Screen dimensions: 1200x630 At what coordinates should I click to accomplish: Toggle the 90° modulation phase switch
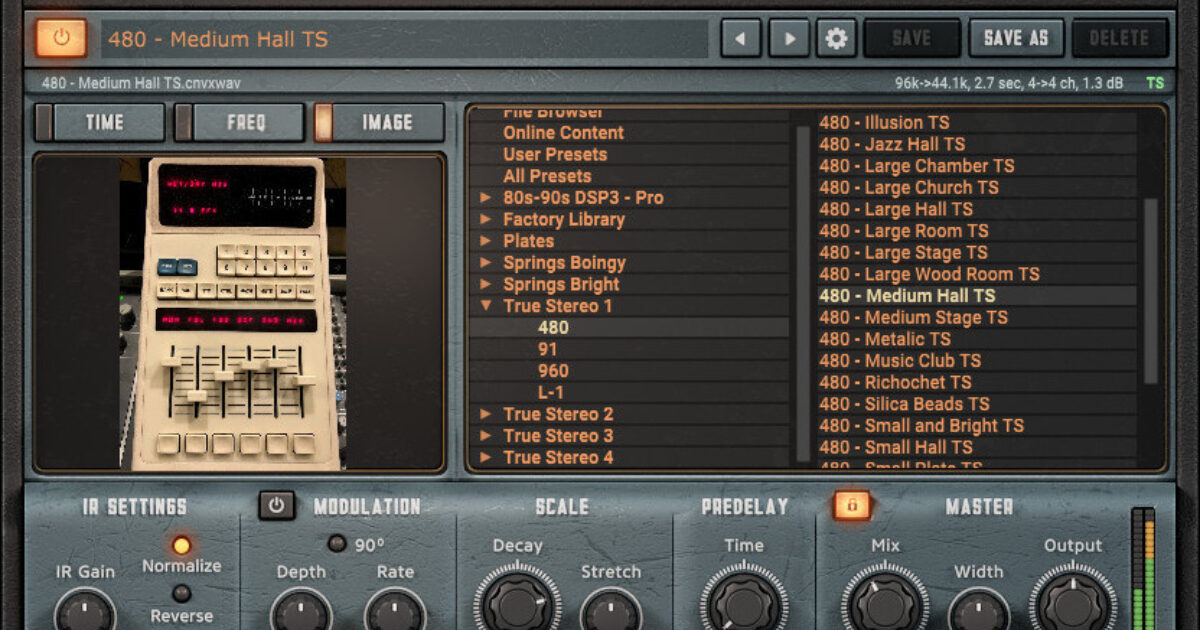338,544
